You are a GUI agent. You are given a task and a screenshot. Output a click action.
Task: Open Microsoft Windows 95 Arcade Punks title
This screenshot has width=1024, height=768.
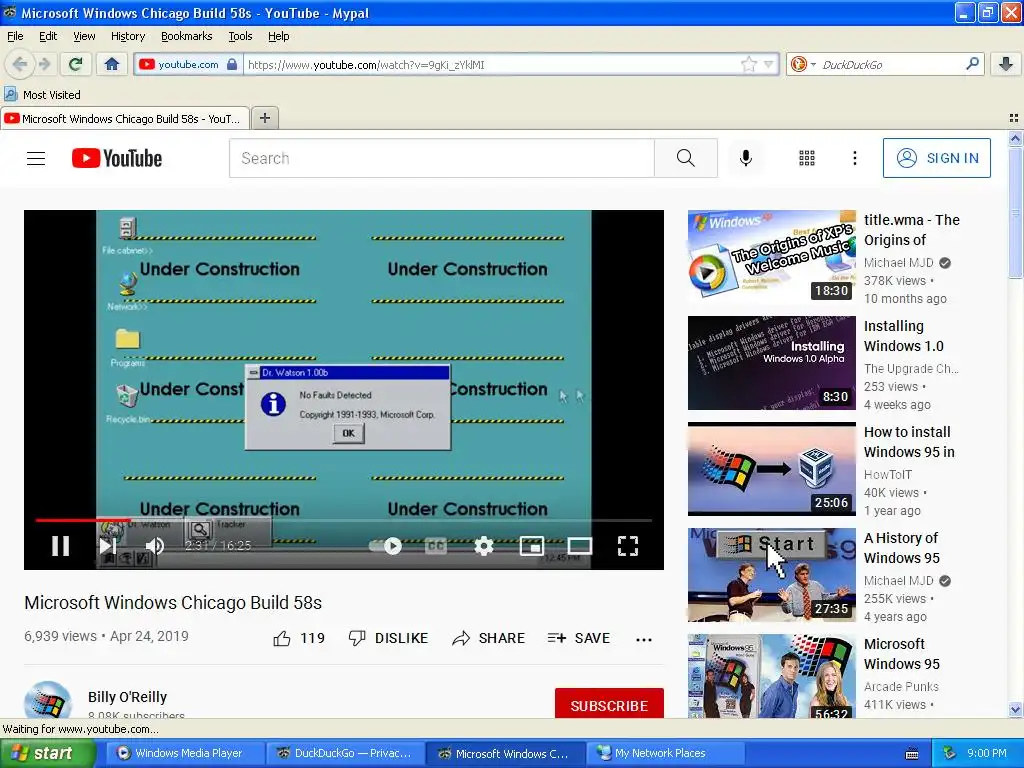pyautogui.click(x=902, y=654)
